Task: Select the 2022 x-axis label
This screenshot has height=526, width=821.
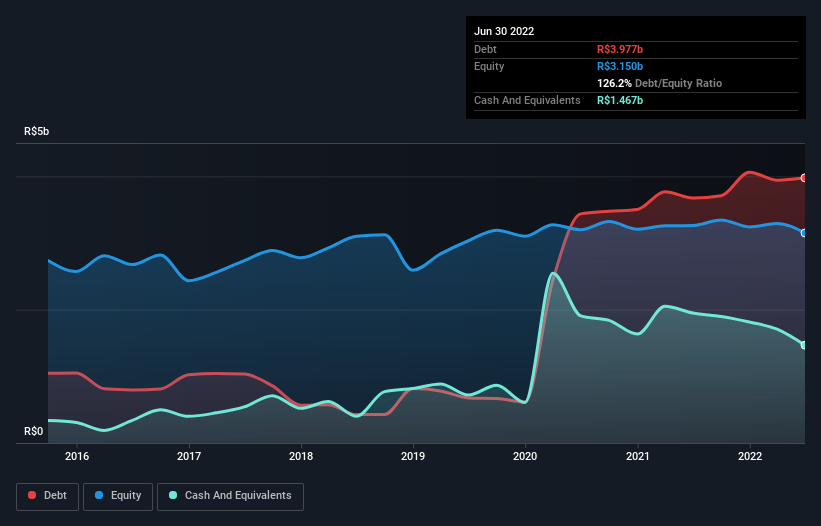Action: (750, 456)
